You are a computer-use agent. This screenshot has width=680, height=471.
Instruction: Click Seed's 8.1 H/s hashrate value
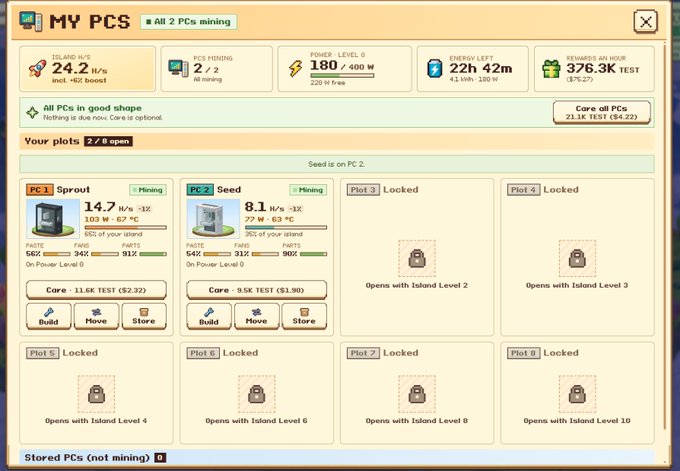[264, 207]
